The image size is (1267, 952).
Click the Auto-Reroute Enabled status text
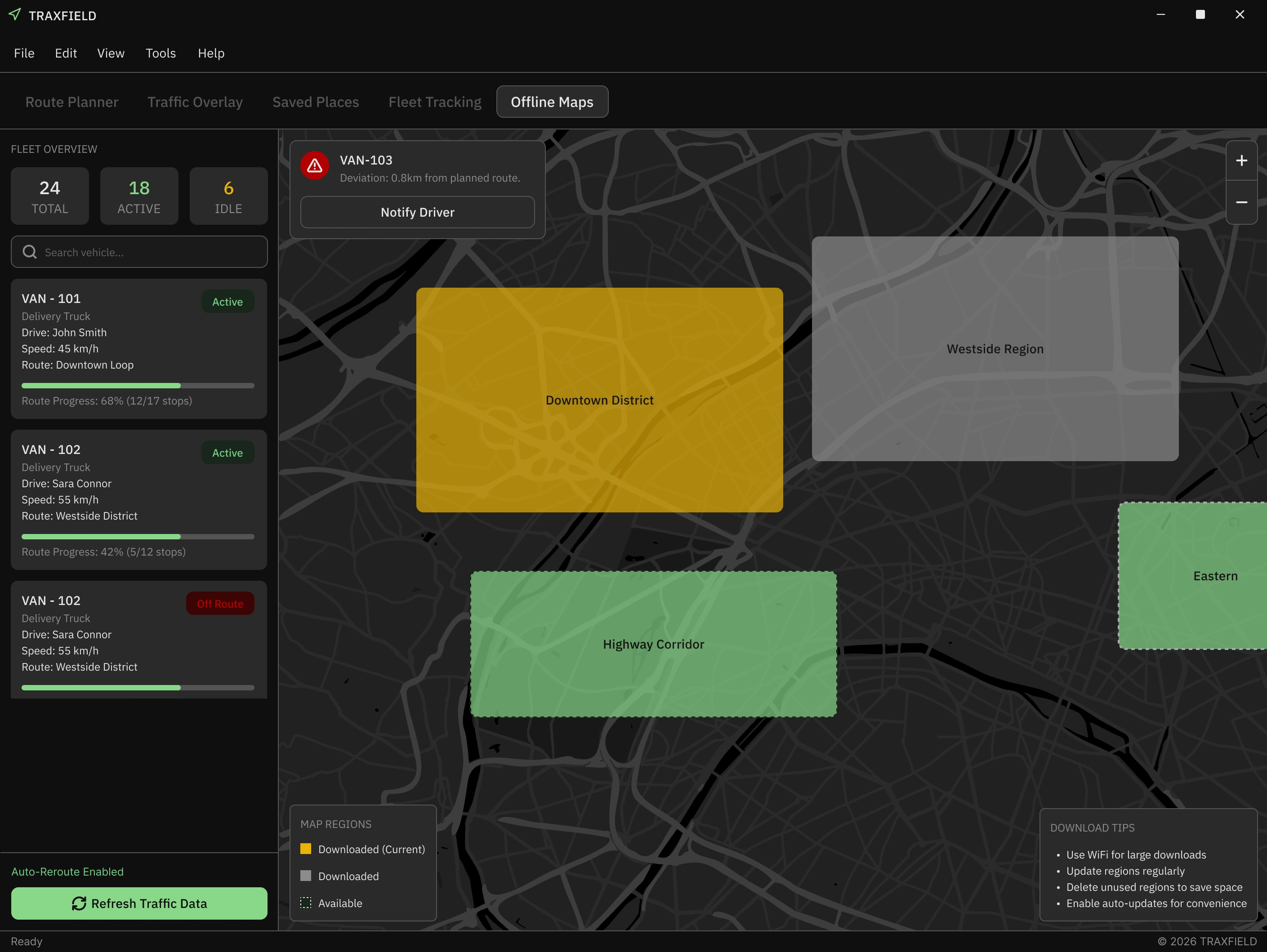[67, 871]
